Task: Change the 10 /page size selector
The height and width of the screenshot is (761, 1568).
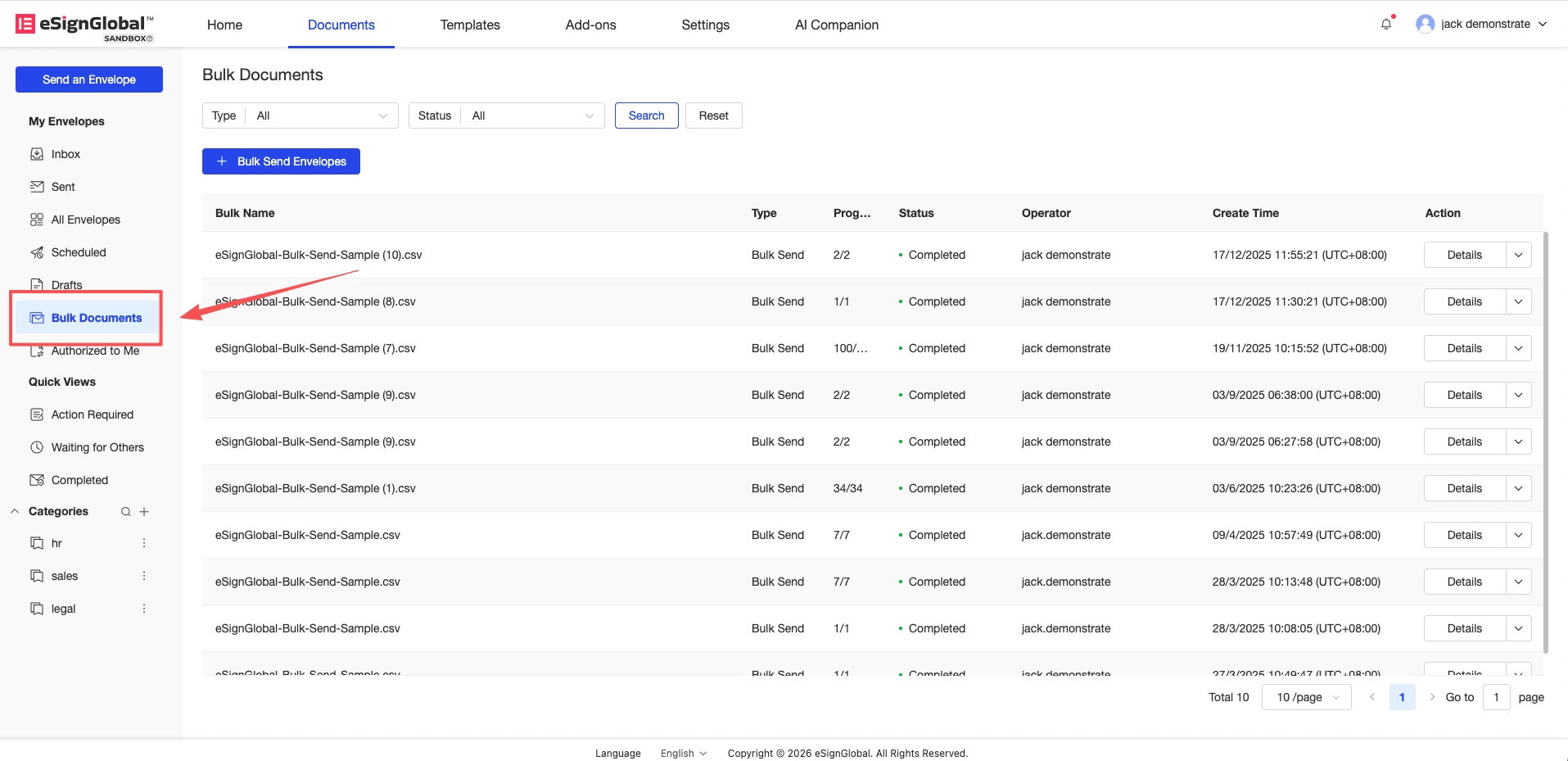Action: pyautogui.click(x=1307, y=697)
